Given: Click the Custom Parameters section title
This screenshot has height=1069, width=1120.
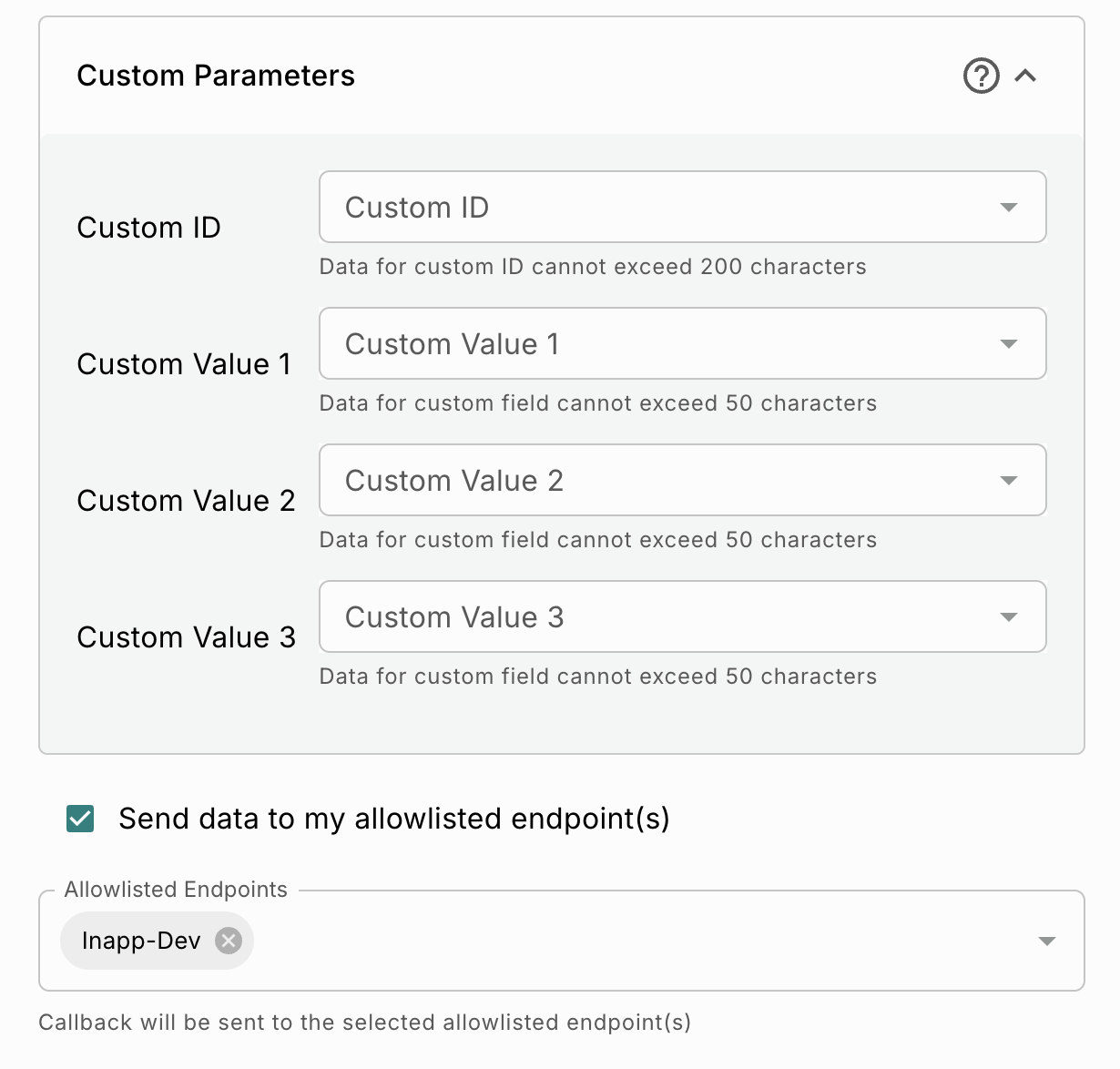Looking at the screenshot, I should 216,76.
